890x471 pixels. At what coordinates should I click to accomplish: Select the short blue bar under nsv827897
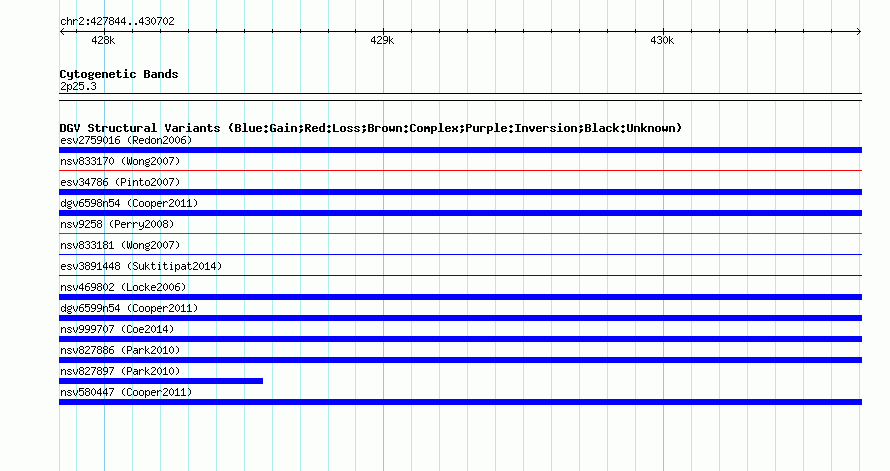tap(161, 381)
